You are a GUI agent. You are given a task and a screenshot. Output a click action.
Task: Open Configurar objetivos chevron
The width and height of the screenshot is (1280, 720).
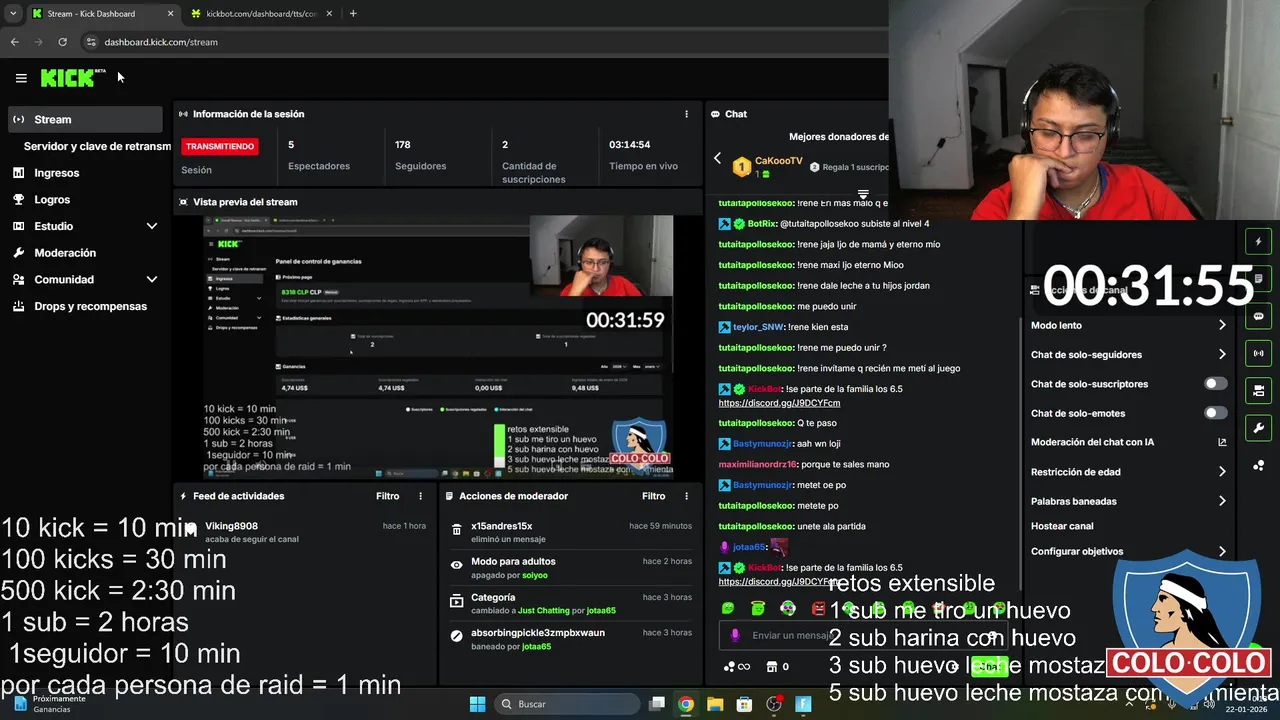click(x=1222, y=551)
